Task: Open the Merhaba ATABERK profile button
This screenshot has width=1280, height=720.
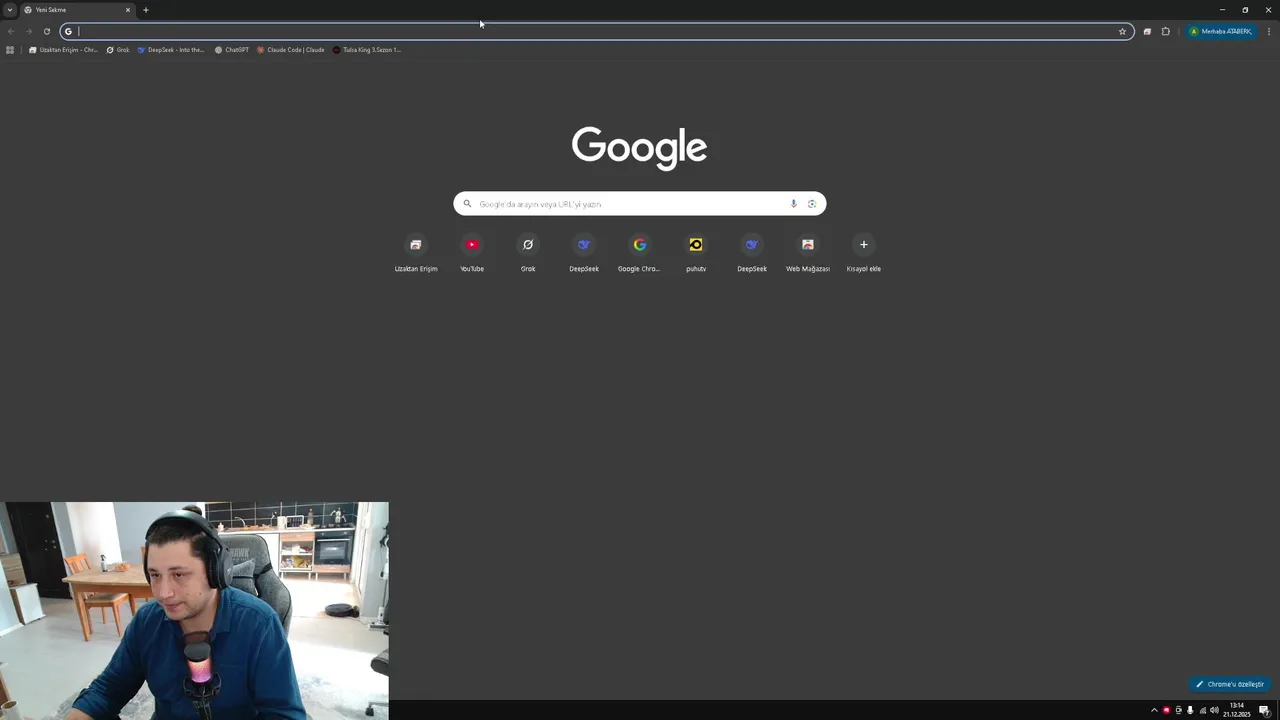Action: coord(1220,31)
